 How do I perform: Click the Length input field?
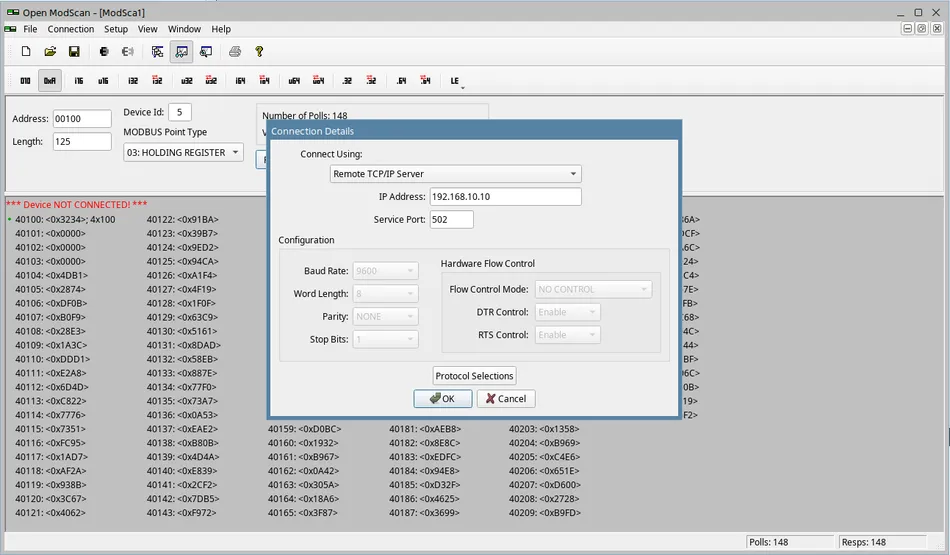pyautogui.click(x=82, y=142)
